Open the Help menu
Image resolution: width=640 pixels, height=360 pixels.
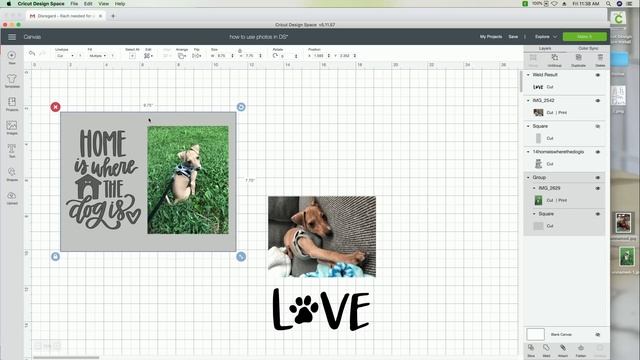120,4
